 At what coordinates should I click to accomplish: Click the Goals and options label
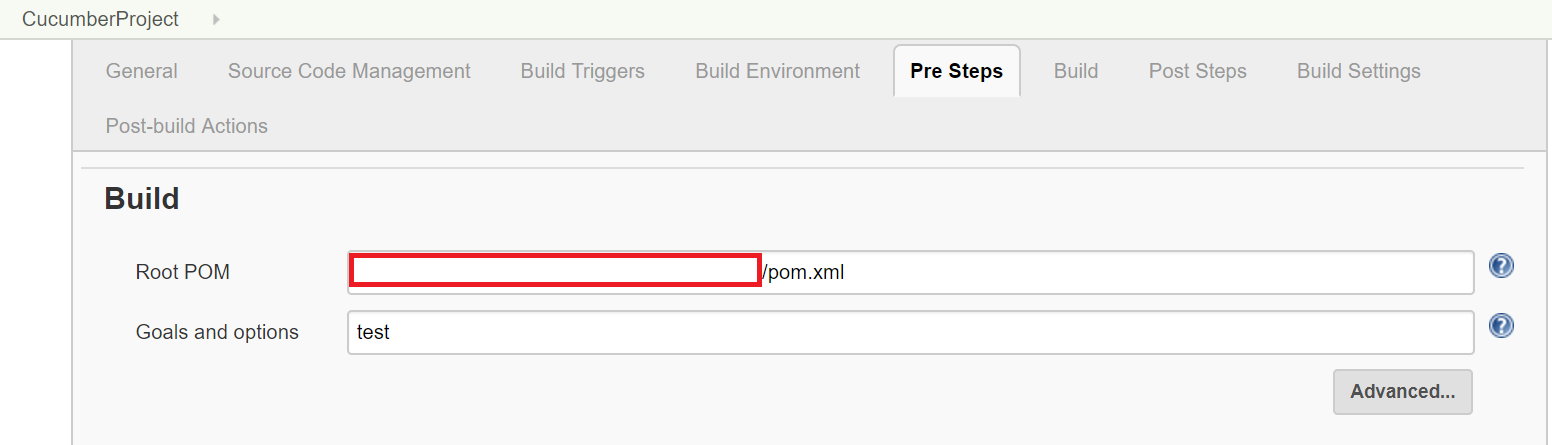tap(217, 332)
